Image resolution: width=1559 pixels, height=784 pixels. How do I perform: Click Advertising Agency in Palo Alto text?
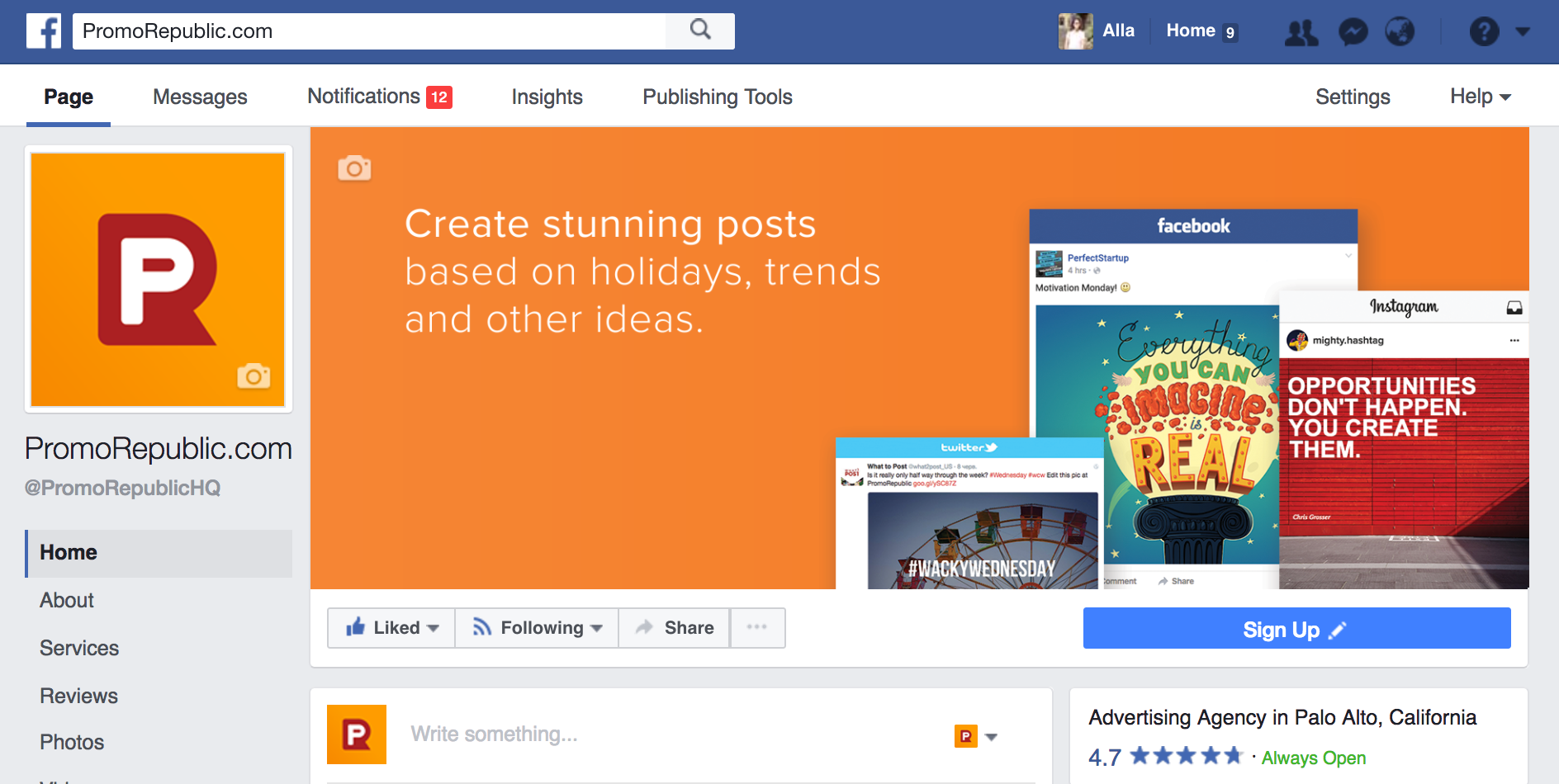click(x=1282, y=717)
